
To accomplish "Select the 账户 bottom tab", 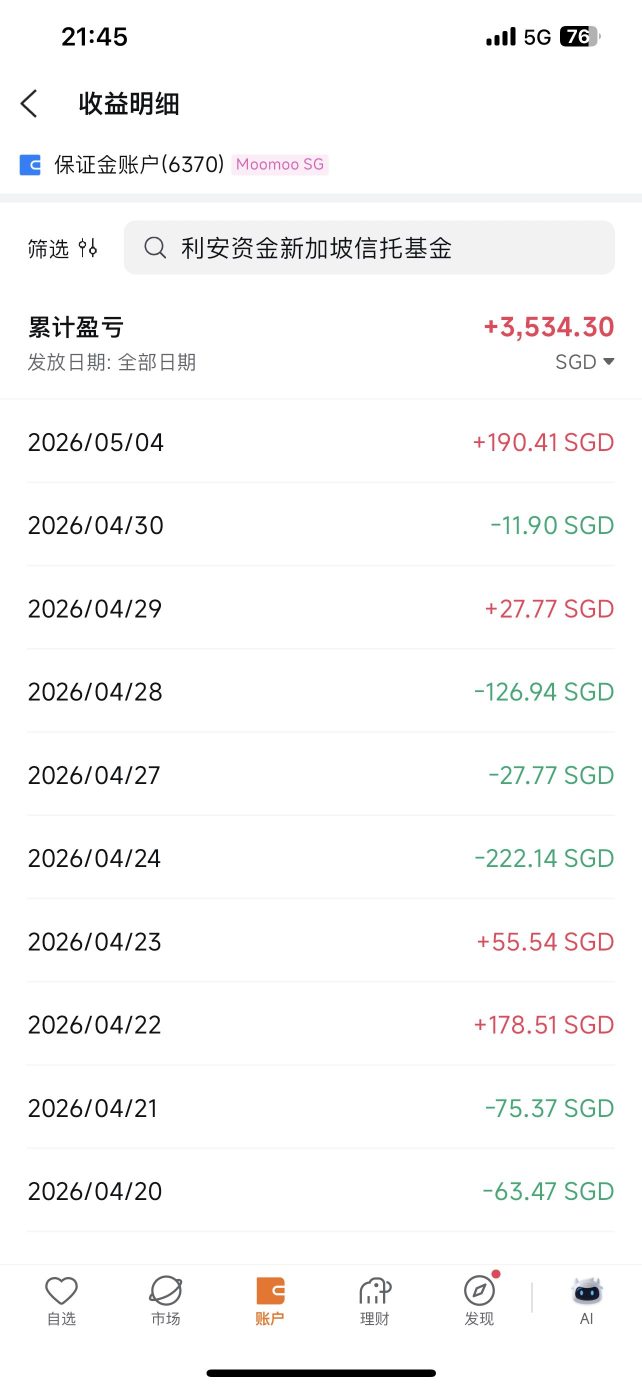I will [270, 1301].
